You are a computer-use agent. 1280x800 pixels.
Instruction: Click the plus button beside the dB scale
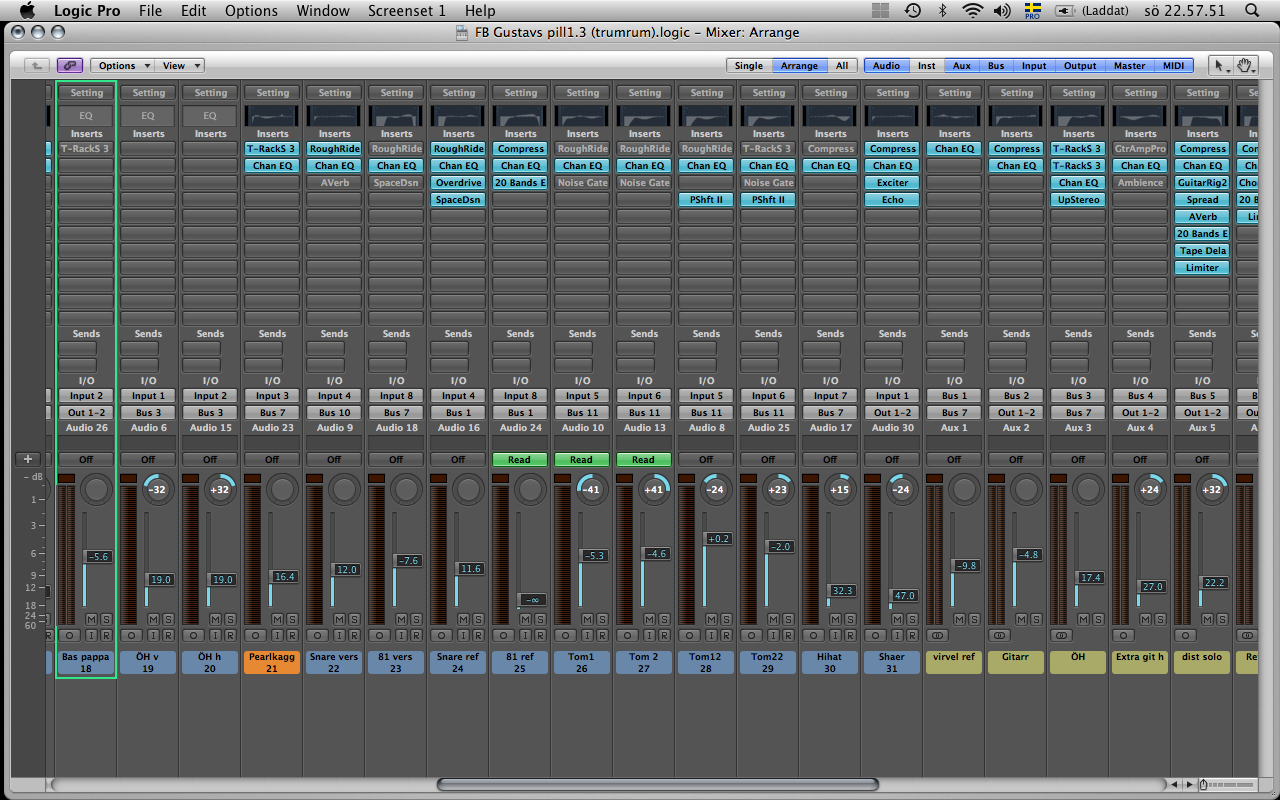coord(27,459)
